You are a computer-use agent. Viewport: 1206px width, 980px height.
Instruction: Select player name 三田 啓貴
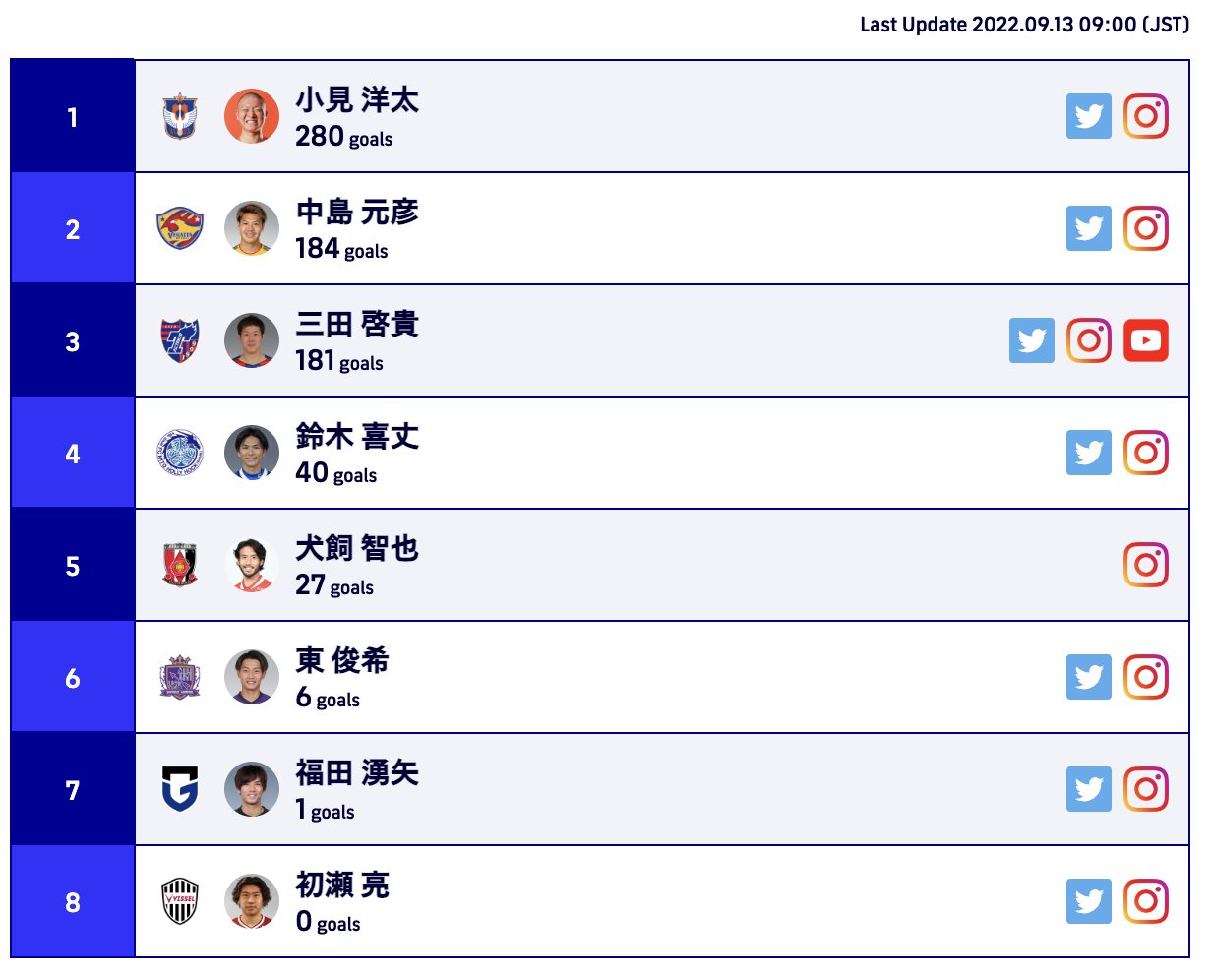coord(357,324)
